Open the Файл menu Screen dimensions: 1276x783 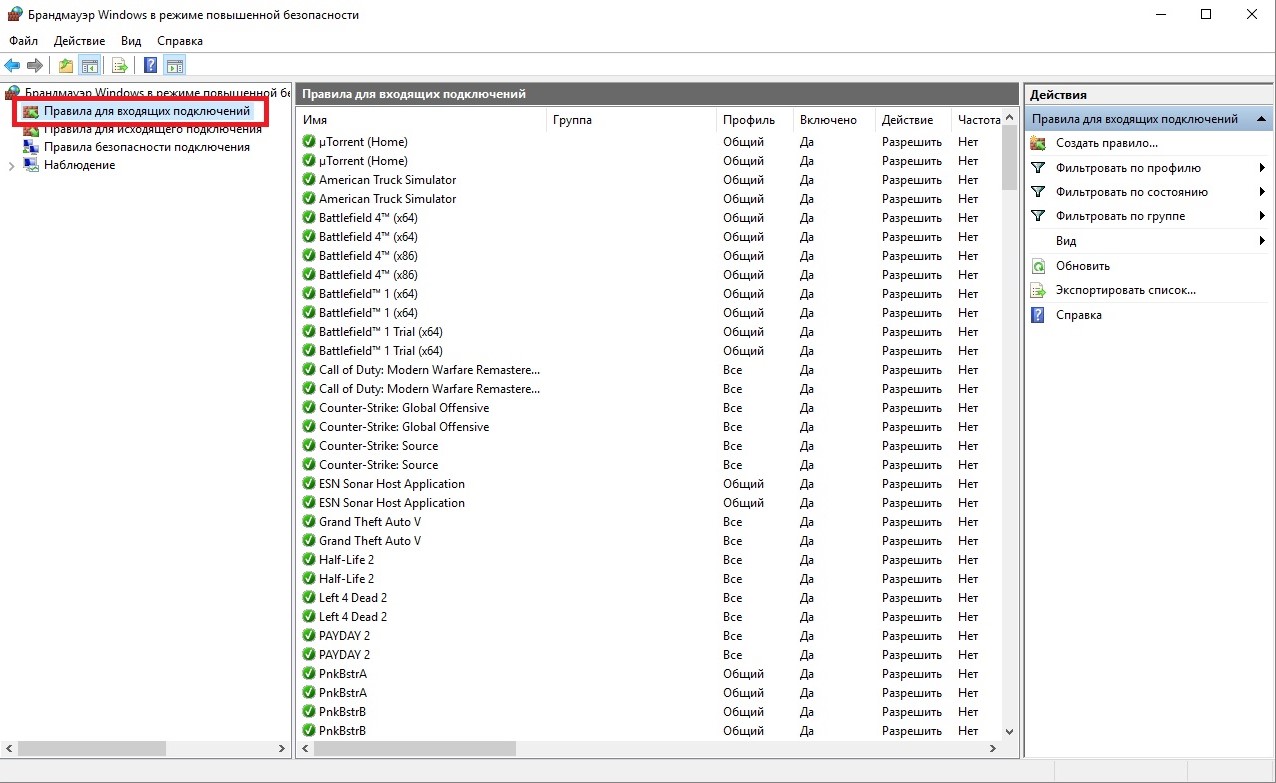pos(24,41)
